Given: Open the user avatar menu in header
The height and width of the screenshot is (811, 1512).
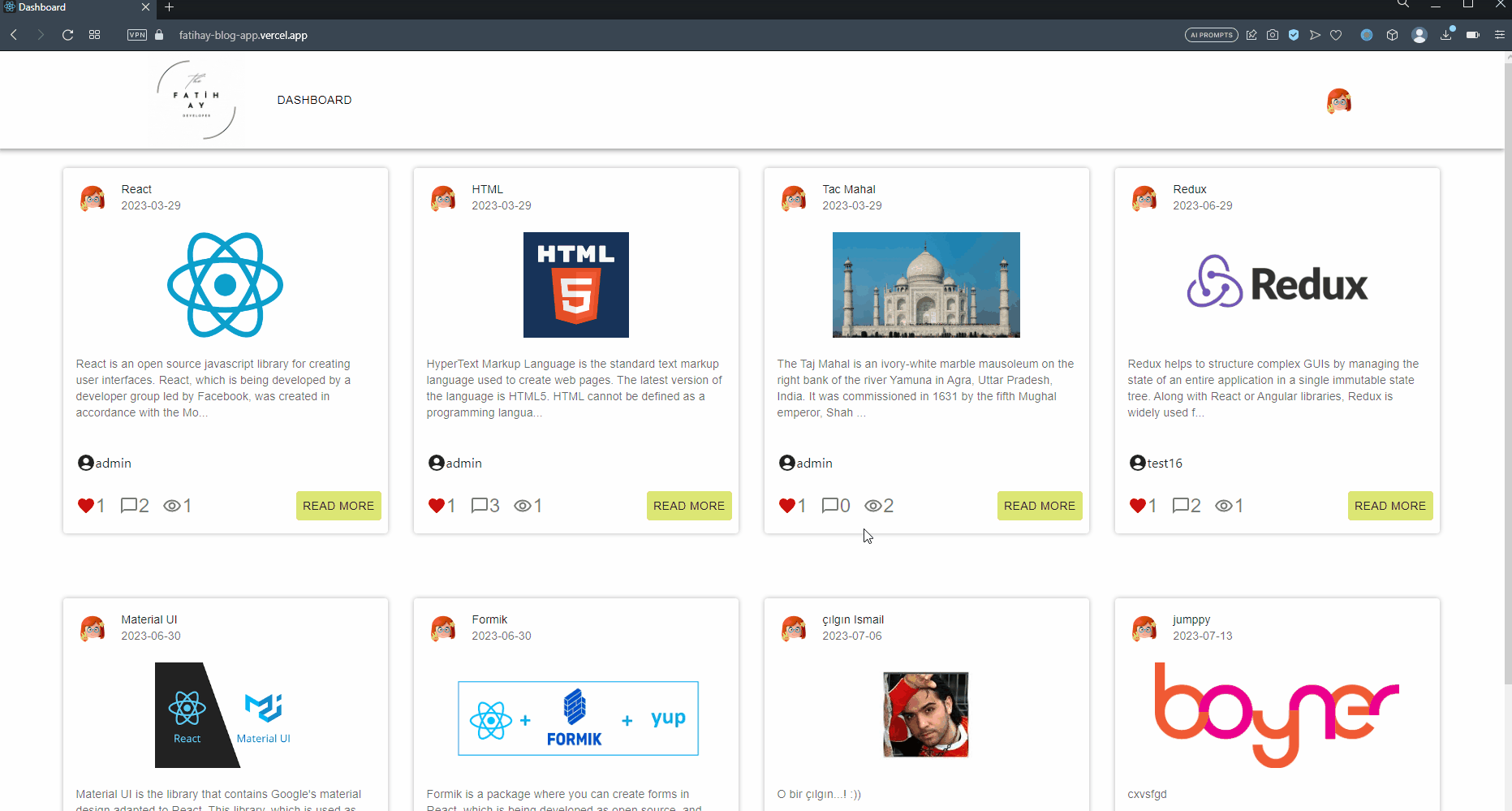Looking at the screenshot, I should point(1339,101).
